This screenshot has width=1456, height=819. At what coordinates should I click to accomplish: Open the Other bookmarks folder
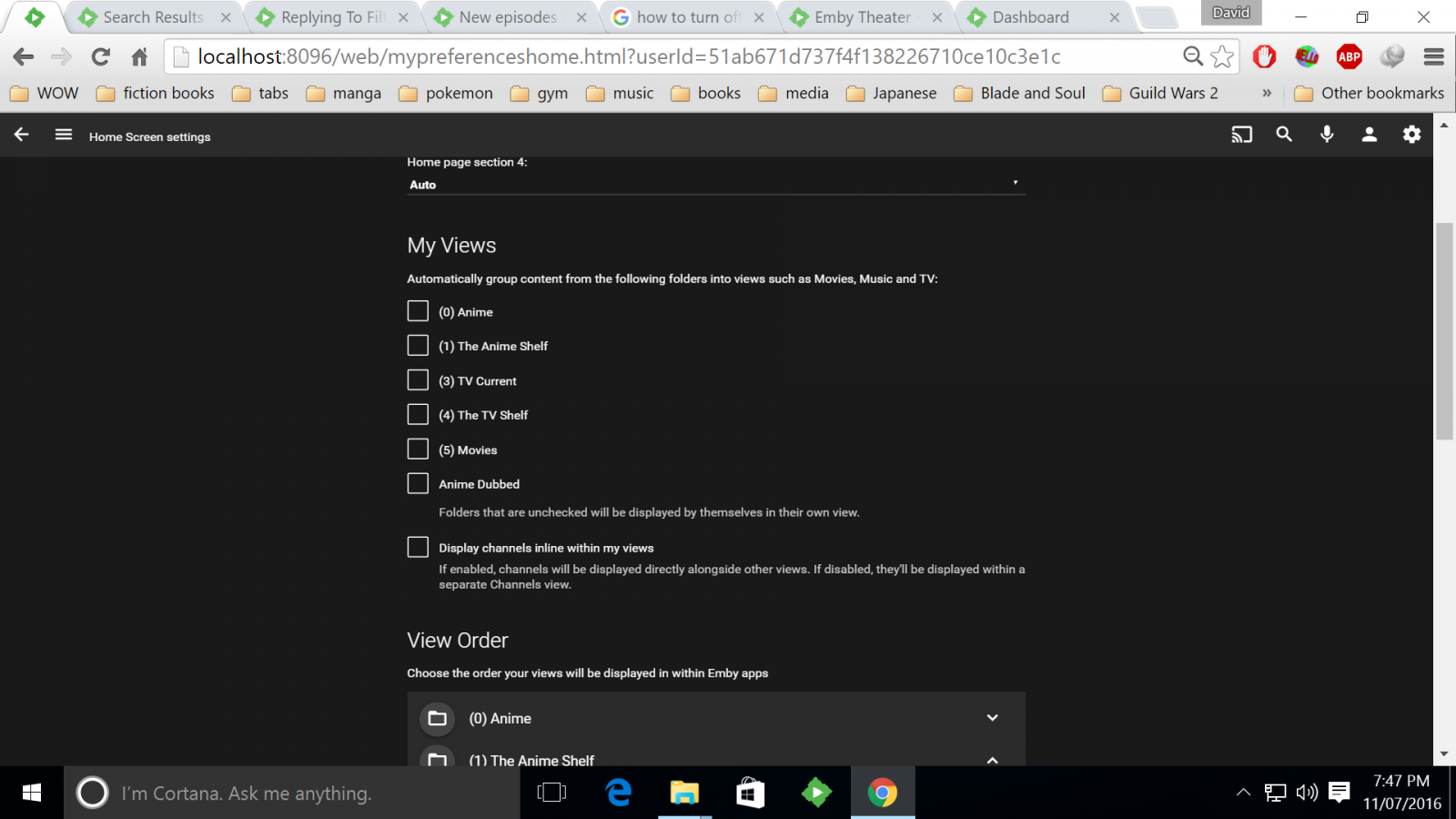[x=1370, y=93]
